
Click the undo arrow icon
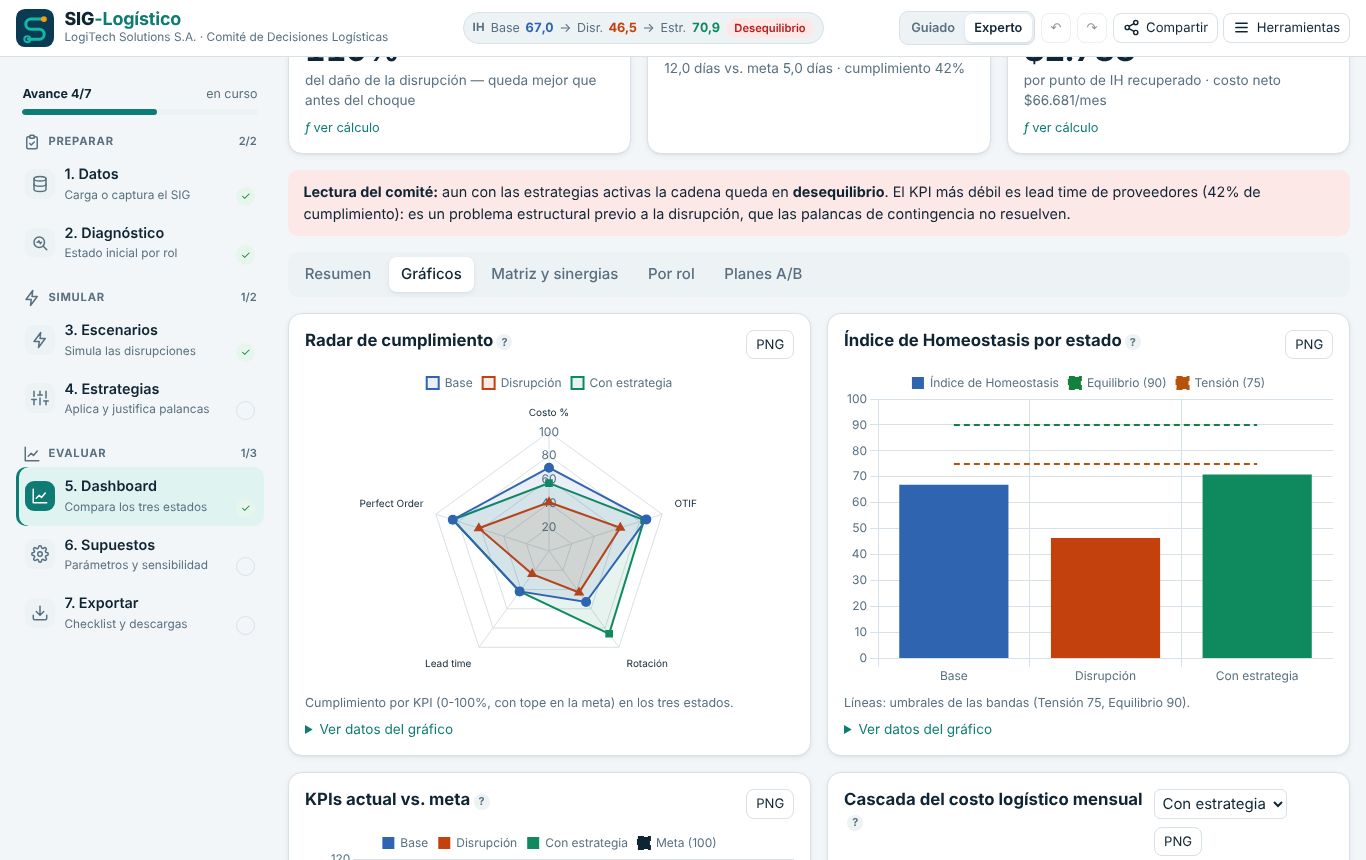tap(1056, 28)
